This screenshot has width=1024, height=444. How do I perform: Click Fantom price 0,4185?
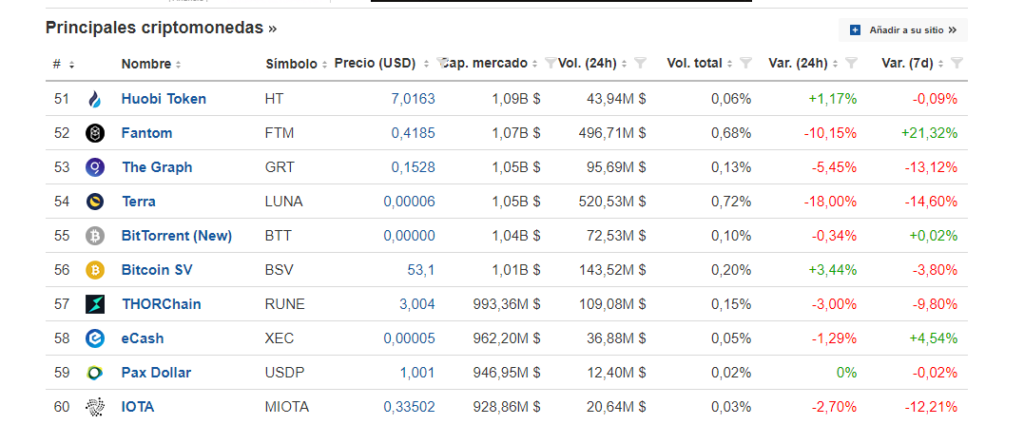coord(413,133)
